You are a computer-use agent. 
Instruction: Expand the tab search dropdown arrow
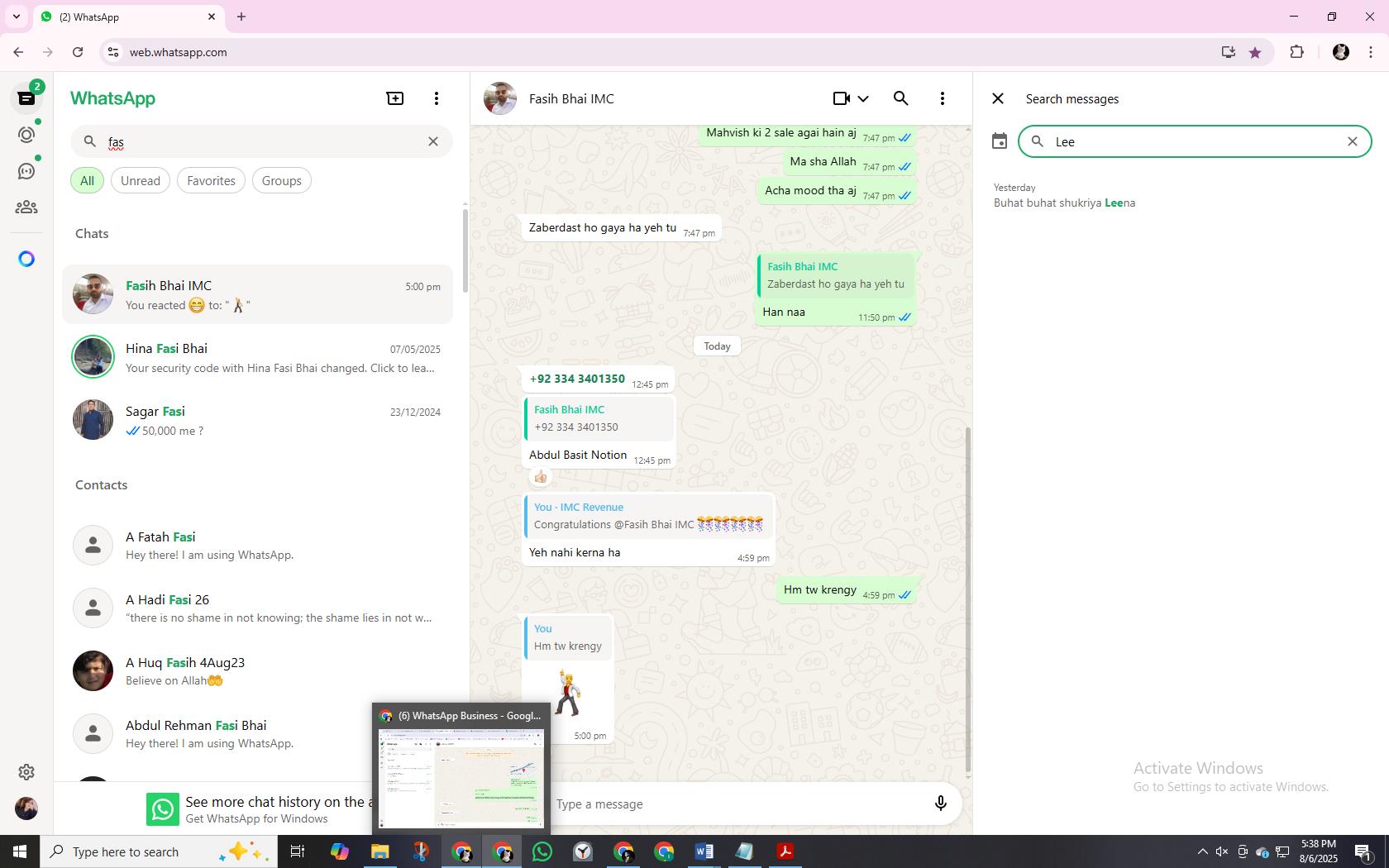coord(17,17)
